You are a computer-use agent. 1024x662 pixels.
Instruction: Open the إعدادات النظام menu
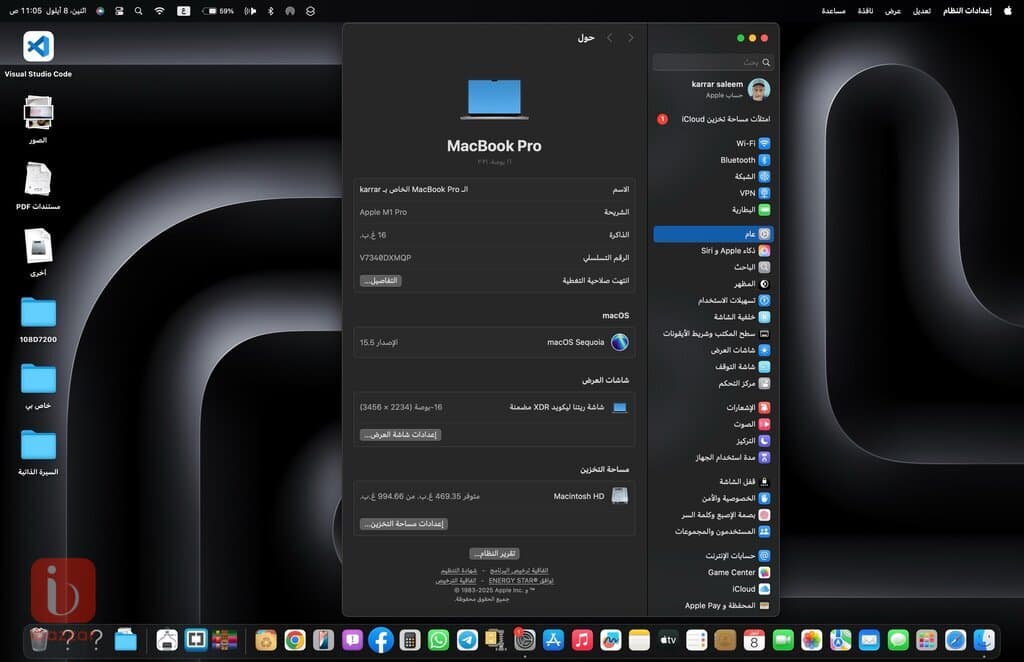(967, 10)
